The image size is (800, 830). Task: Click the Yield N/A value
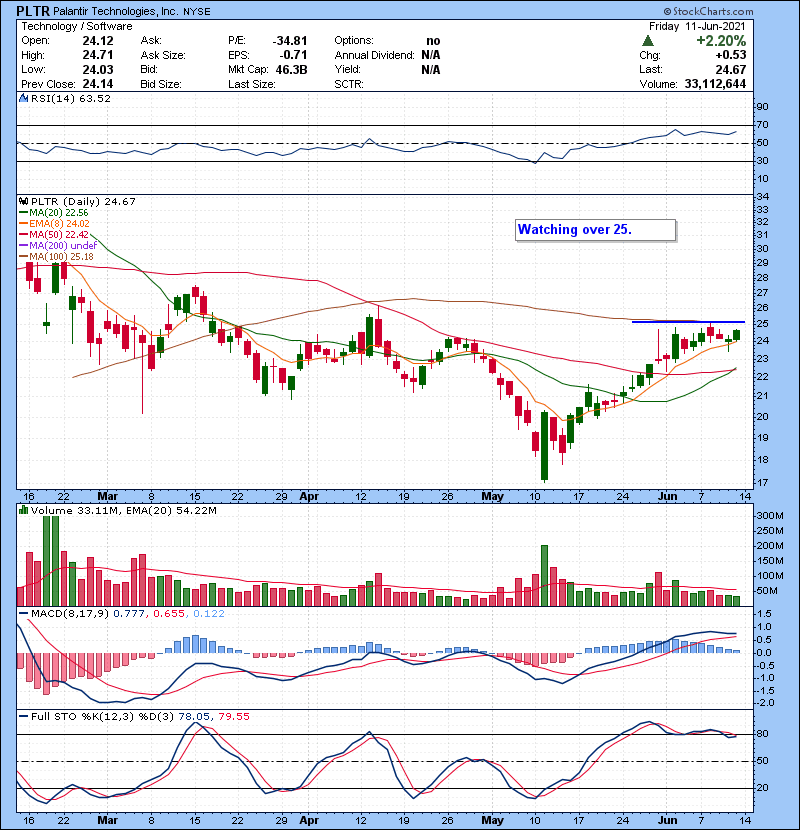coord(431,69)
